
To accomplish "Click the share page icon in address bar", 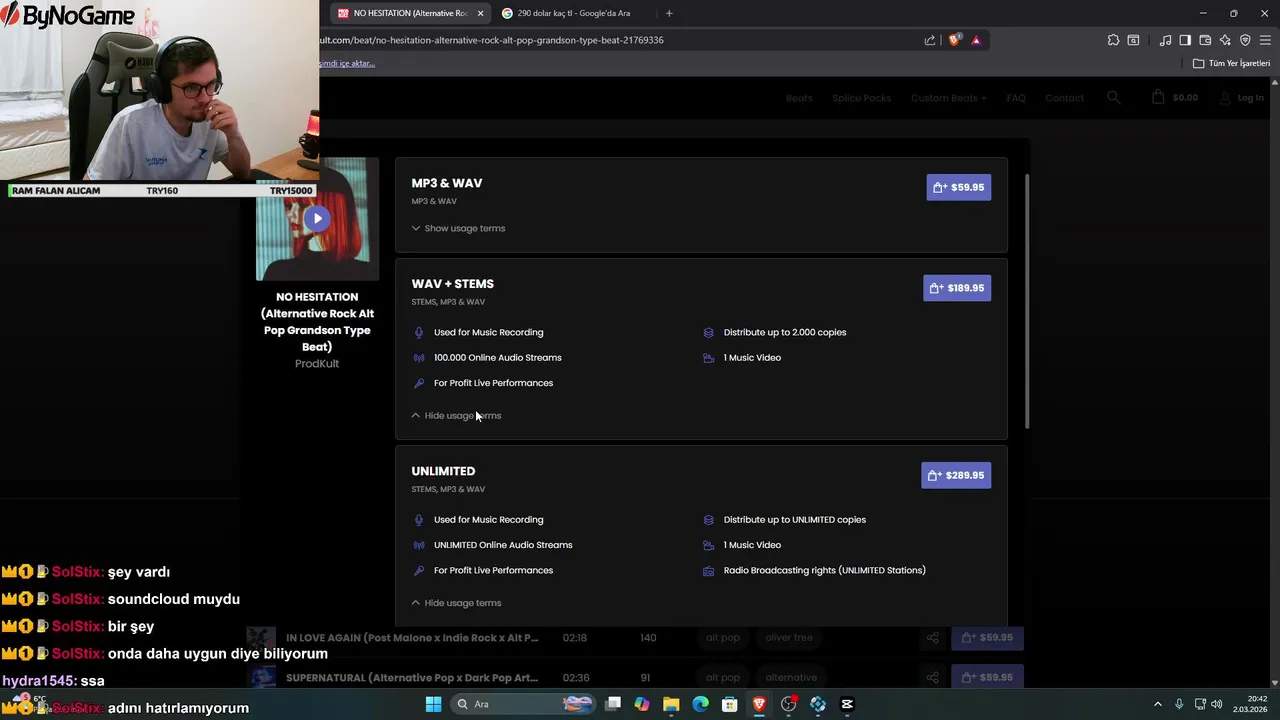I will (930, 40).
